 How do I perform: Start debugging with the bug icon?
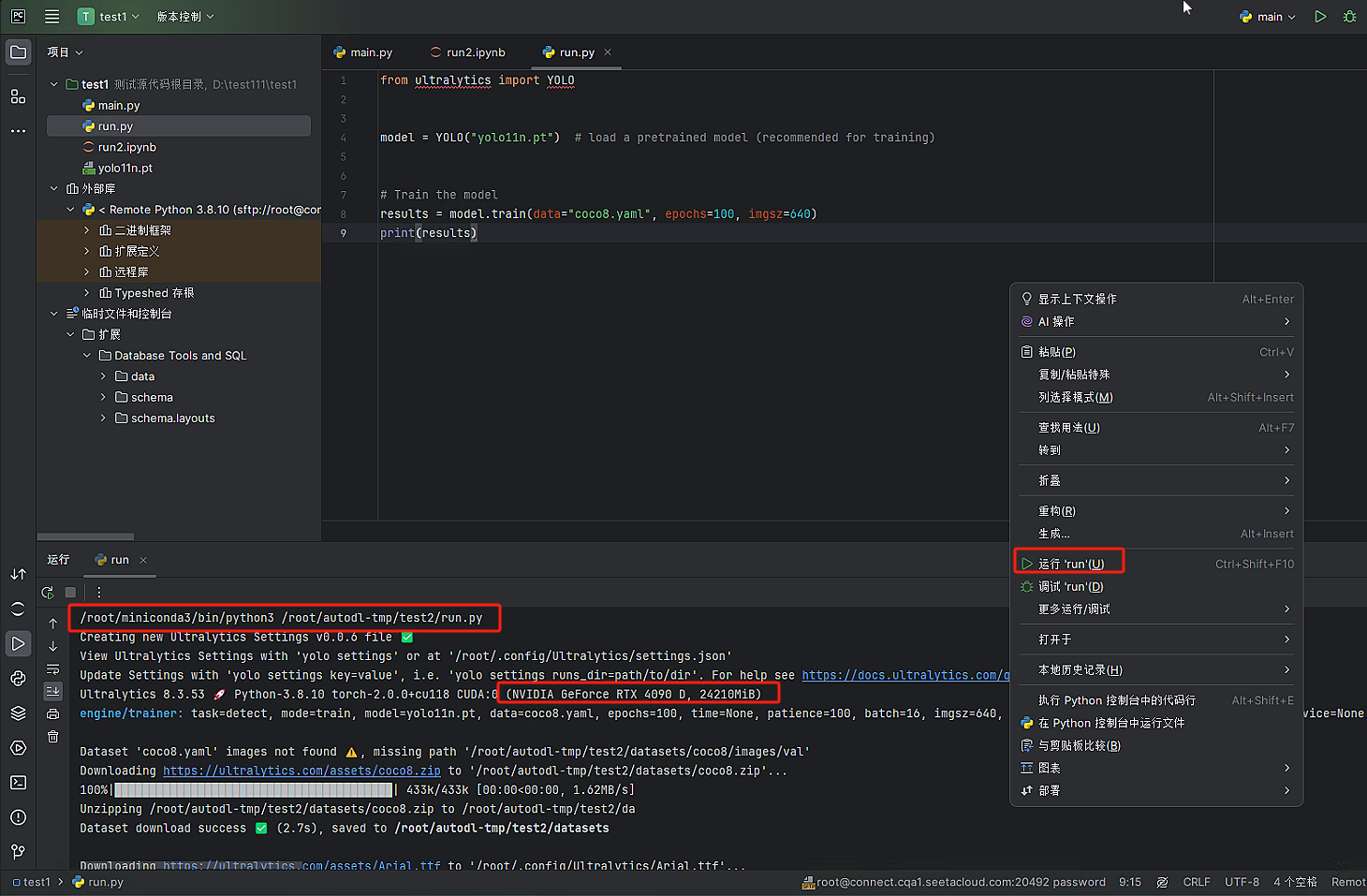pyautogui.click(x=1349, y=17)
